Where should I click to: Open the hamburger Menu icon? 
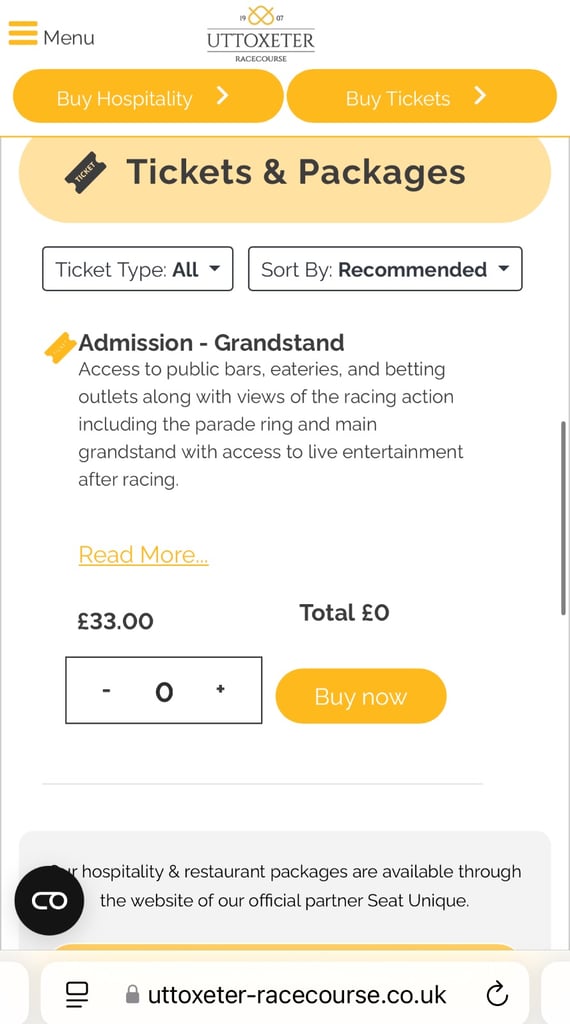pos(23,33)
